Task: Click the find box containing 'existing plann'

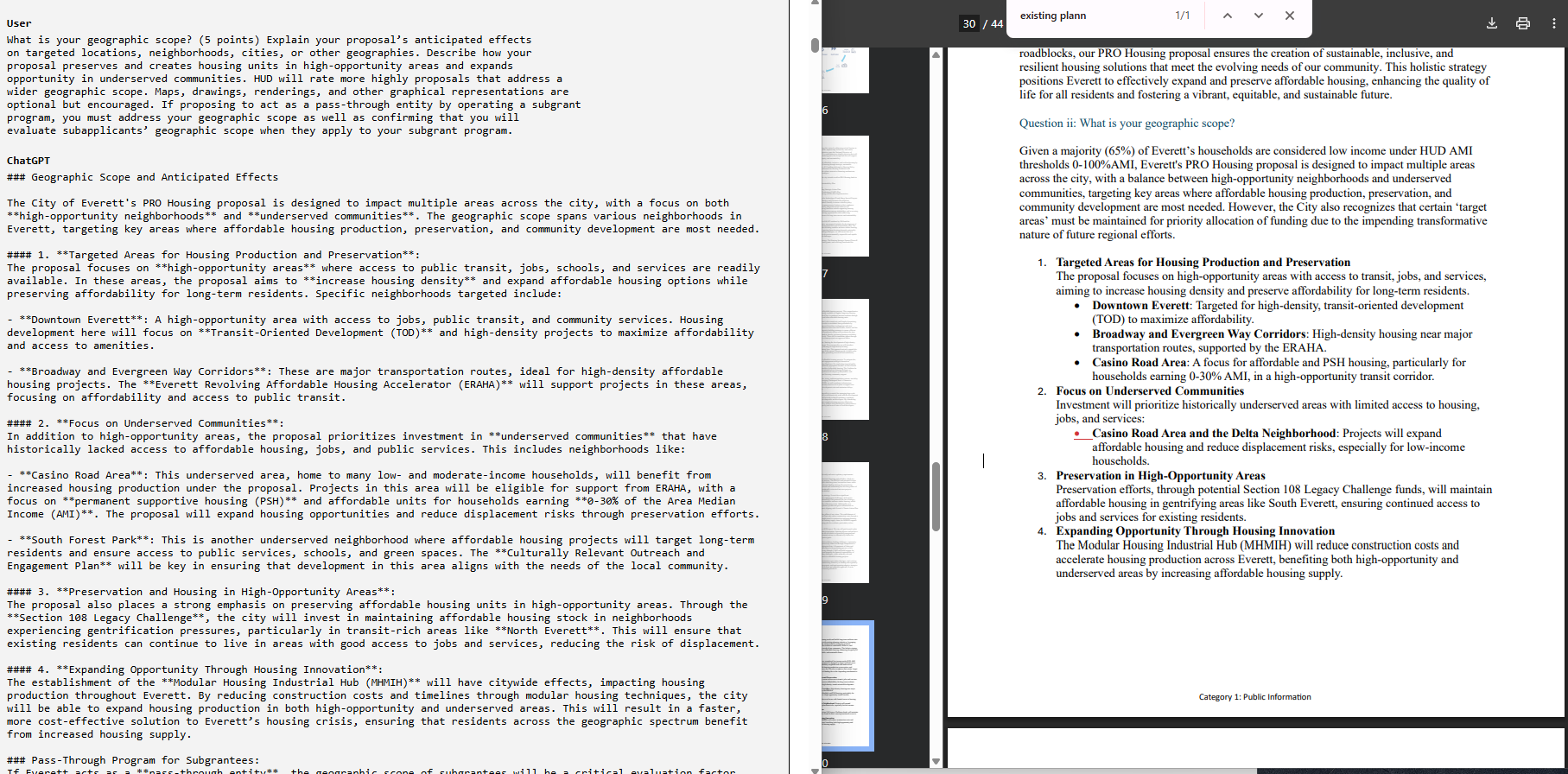Action: [1089, 16]
